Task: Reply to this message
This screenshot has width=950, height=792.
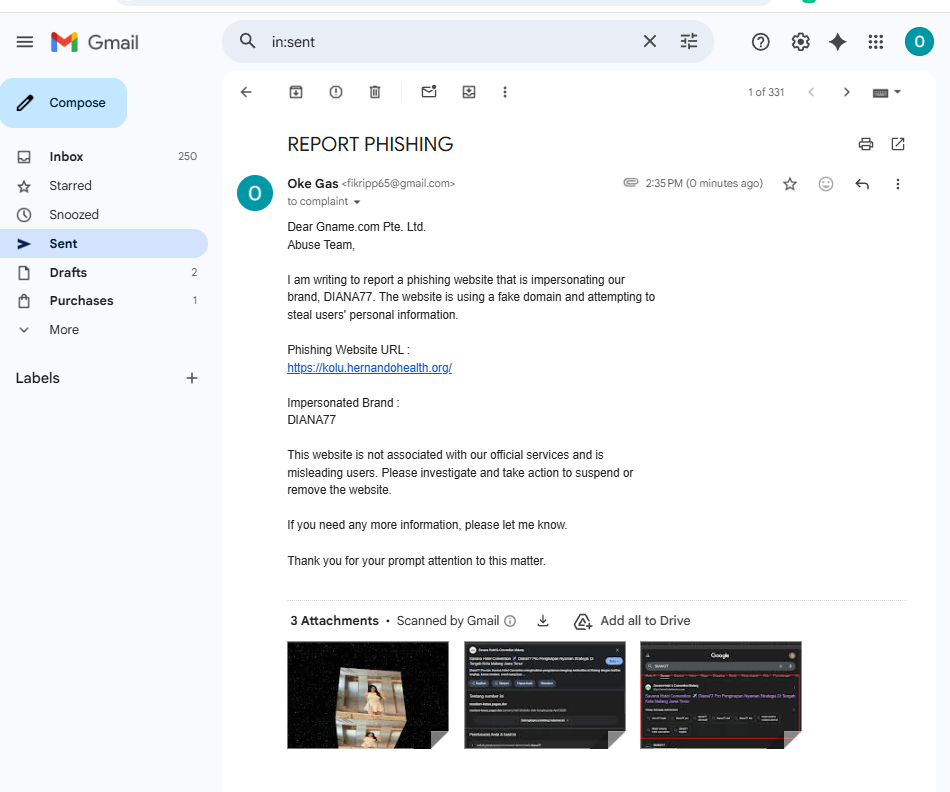Action: [862, 184]
